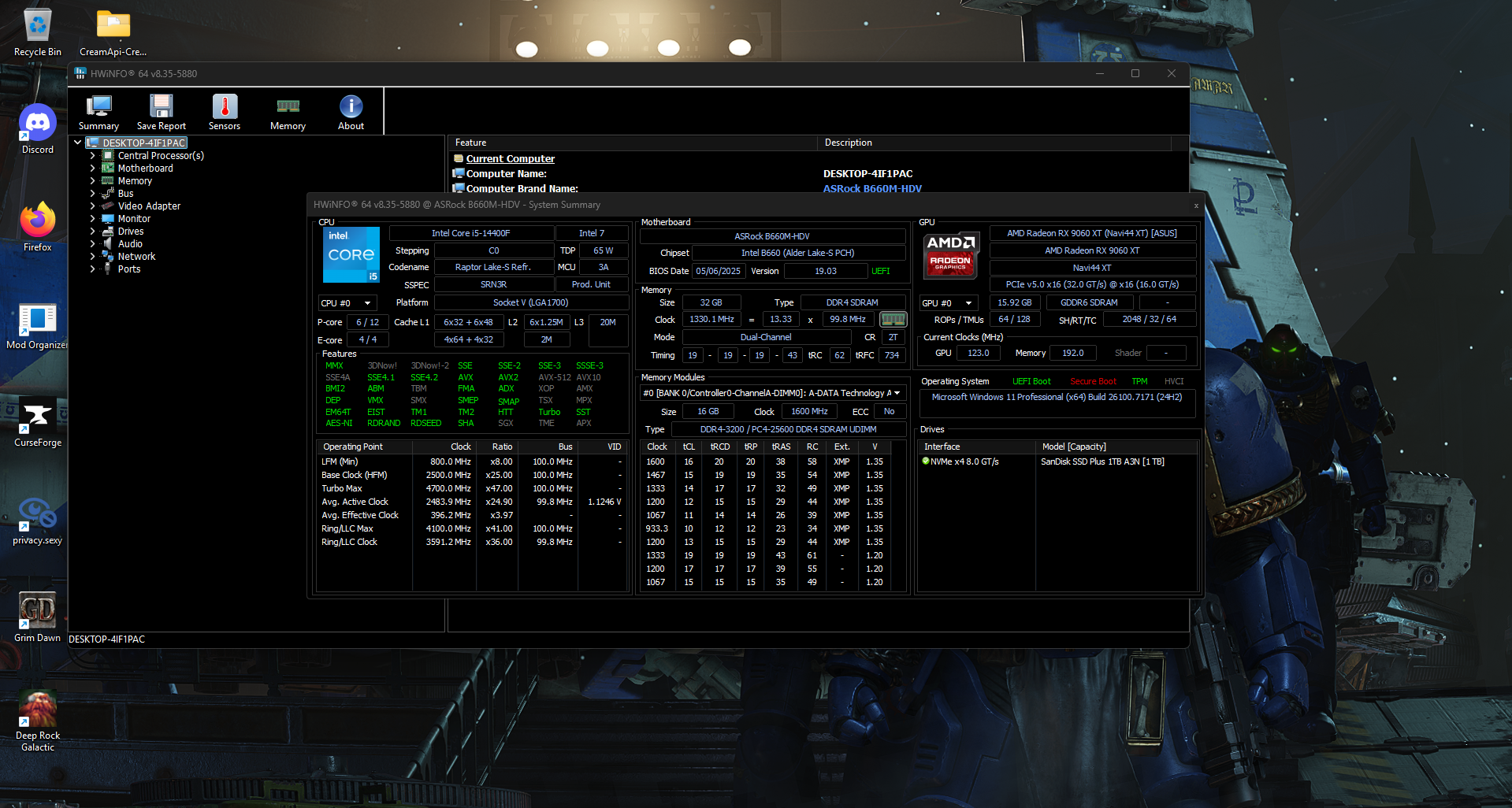Open the Summary toolbar icon

pos(98,113)
